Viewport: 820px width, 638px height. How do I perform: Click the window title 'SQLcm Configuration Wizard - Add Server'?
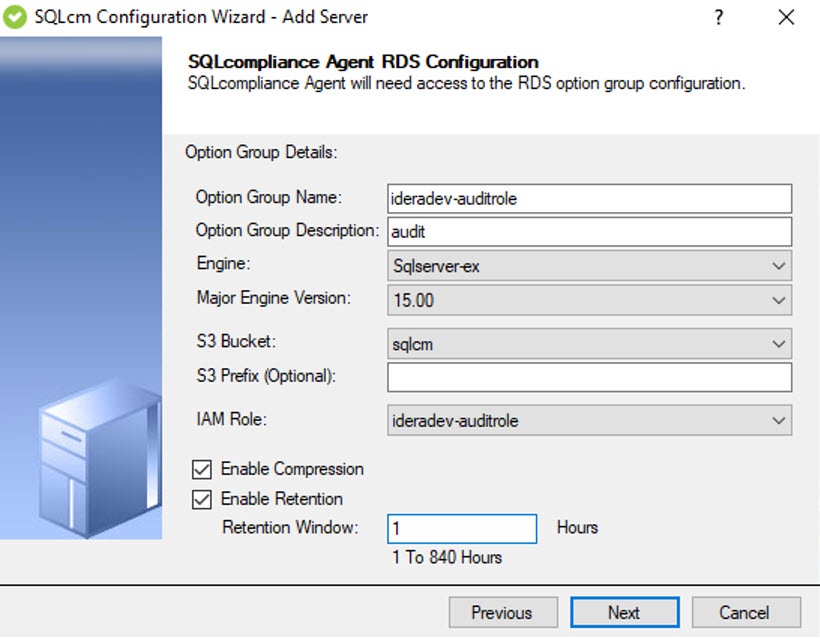pos(201,17)
